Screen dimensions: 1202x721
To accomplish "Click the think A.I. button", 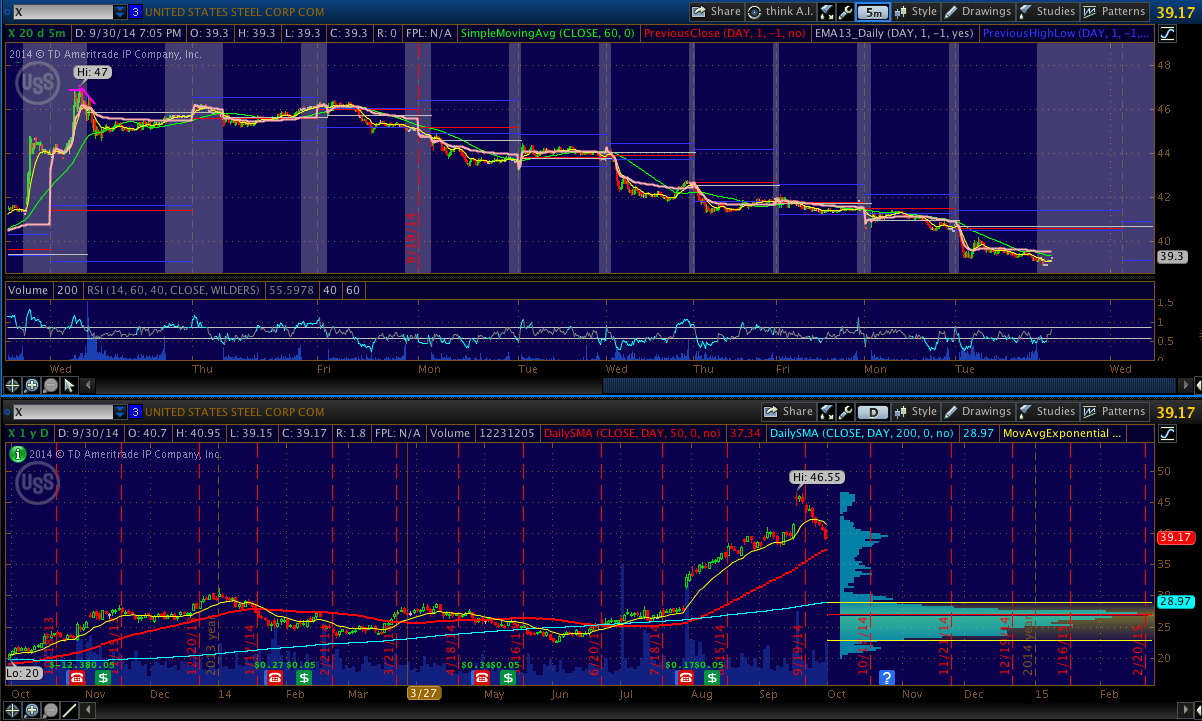I will 782,12.
